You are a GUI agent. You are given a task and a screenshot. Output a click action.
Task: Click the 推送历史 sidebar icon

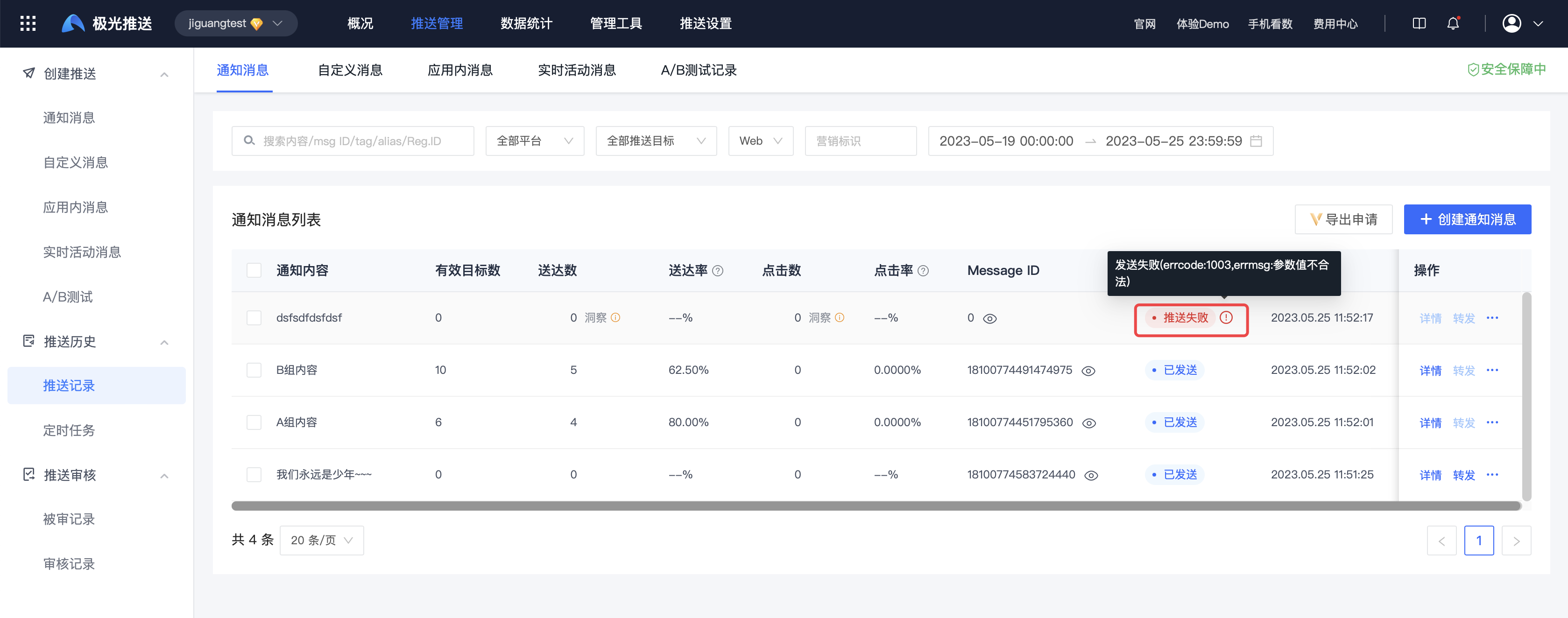pos(28,341)
